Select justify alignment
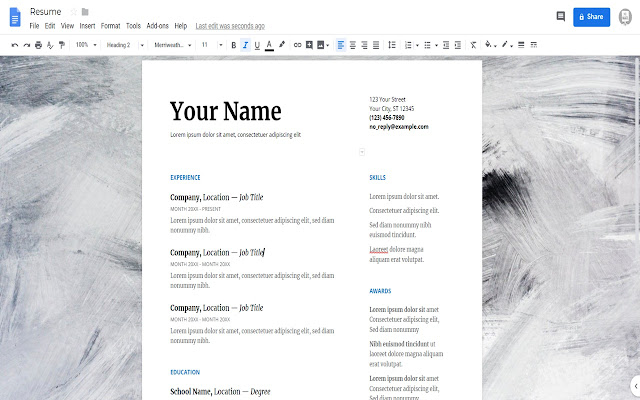 pyautogui.click(x=376, y=45)
